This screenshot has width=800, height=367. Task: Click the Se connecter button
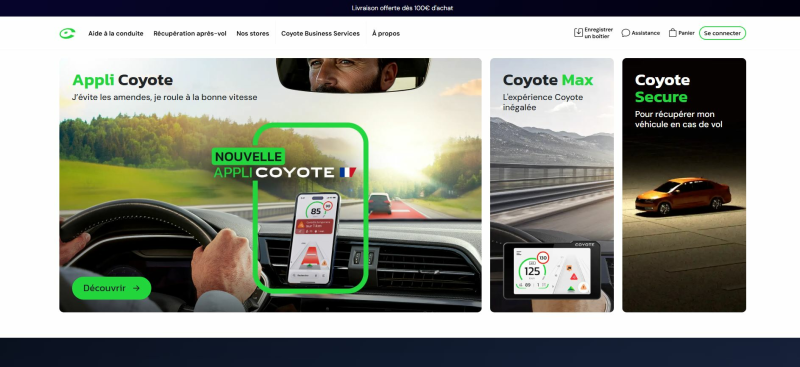722,33
